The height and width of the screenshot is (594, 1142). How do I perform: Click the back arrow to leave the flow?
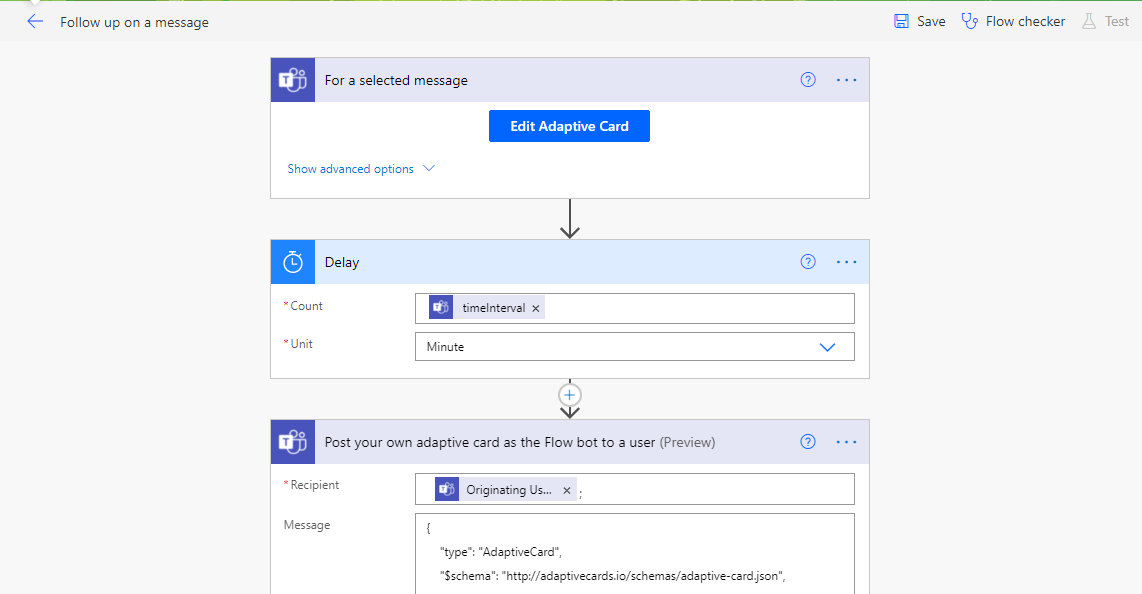point(35,19)
